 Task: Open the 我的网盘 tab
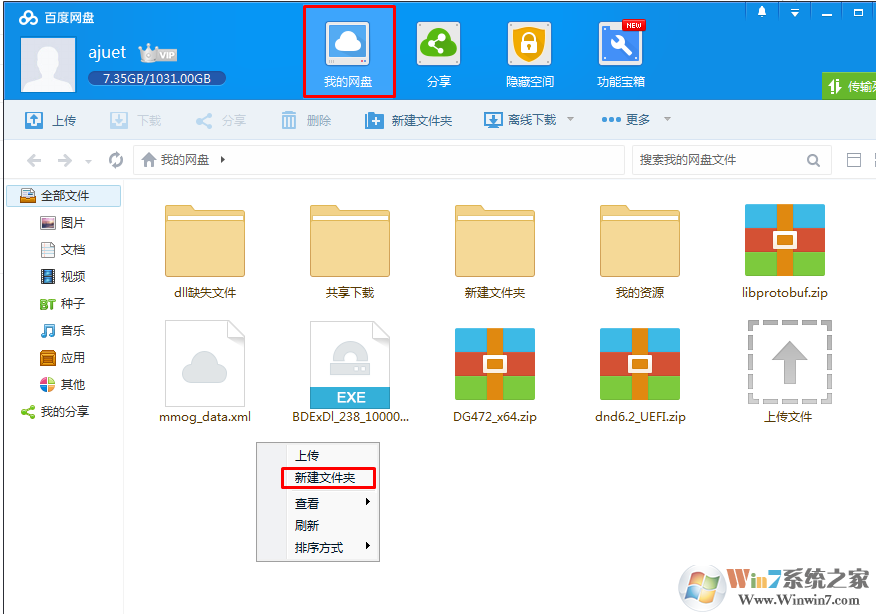pyautogui.click(x=349, y=53)
